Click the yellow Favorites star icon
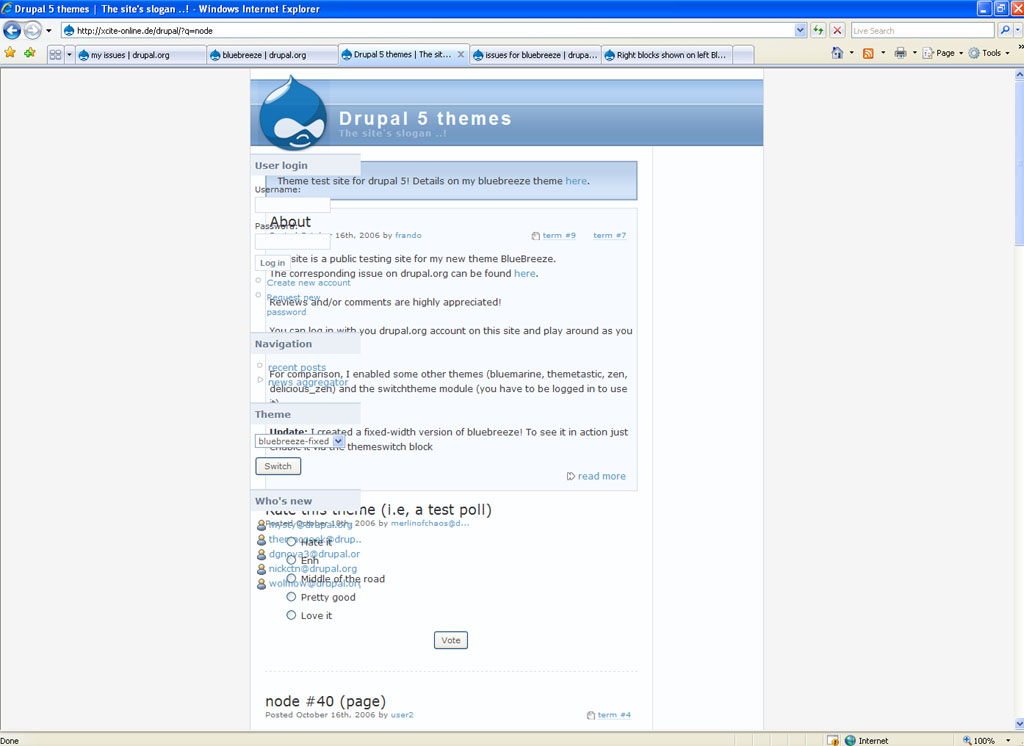Image resolution: width=1024 pixels, height=746 pixels. 10,53
